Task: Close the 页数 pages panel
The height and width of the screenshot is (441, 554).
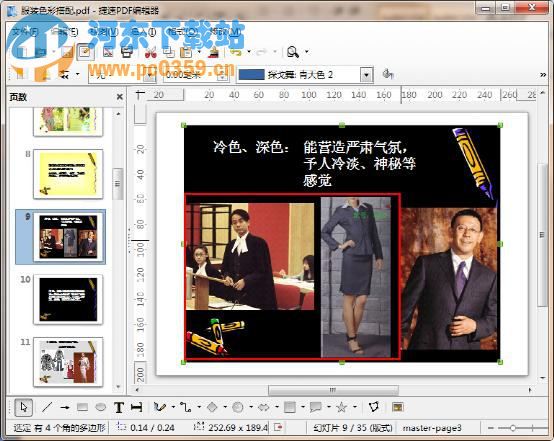Action: (x=119, y=96)
